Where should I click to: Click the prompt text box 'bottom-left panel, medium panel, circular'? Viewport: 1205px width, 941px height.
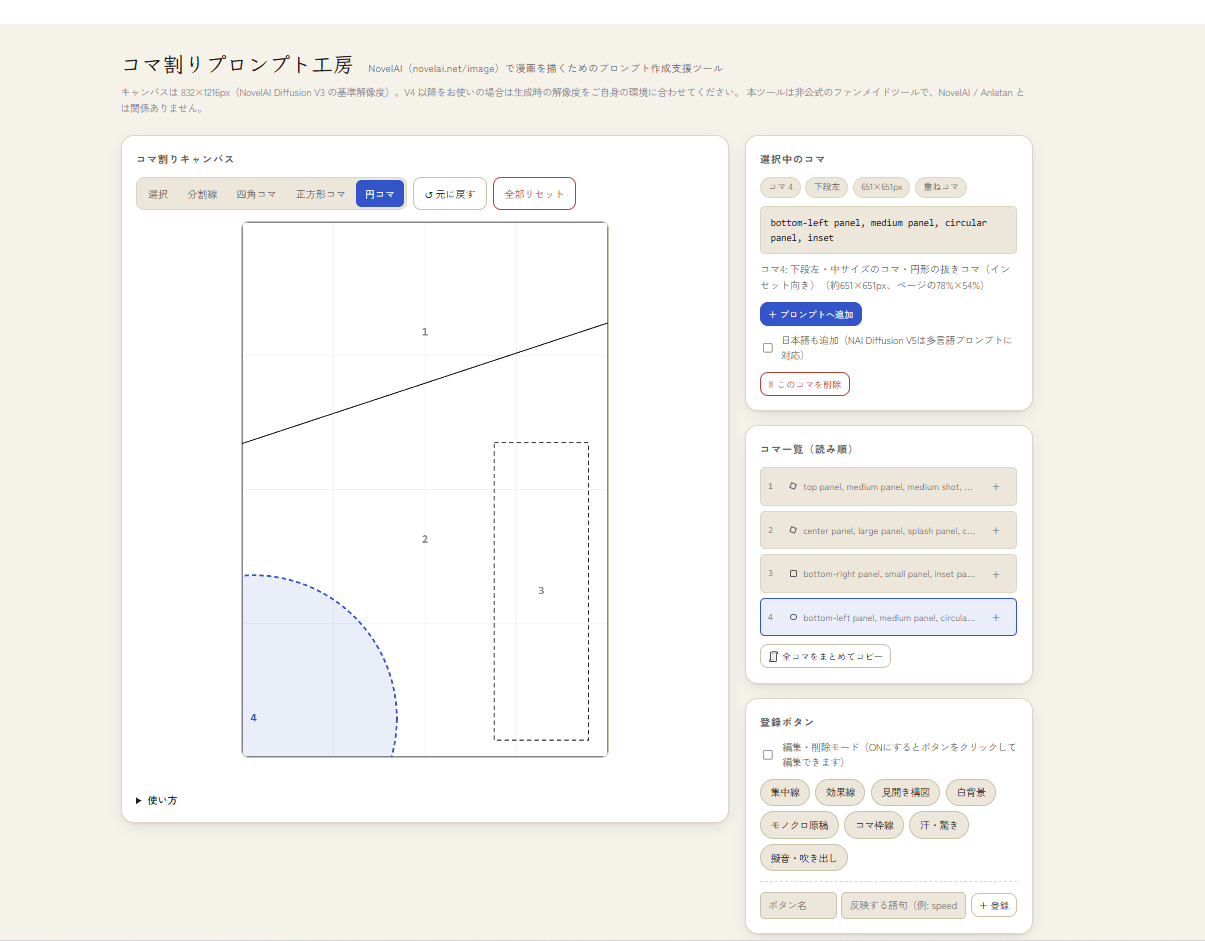(x=888, y=230)
